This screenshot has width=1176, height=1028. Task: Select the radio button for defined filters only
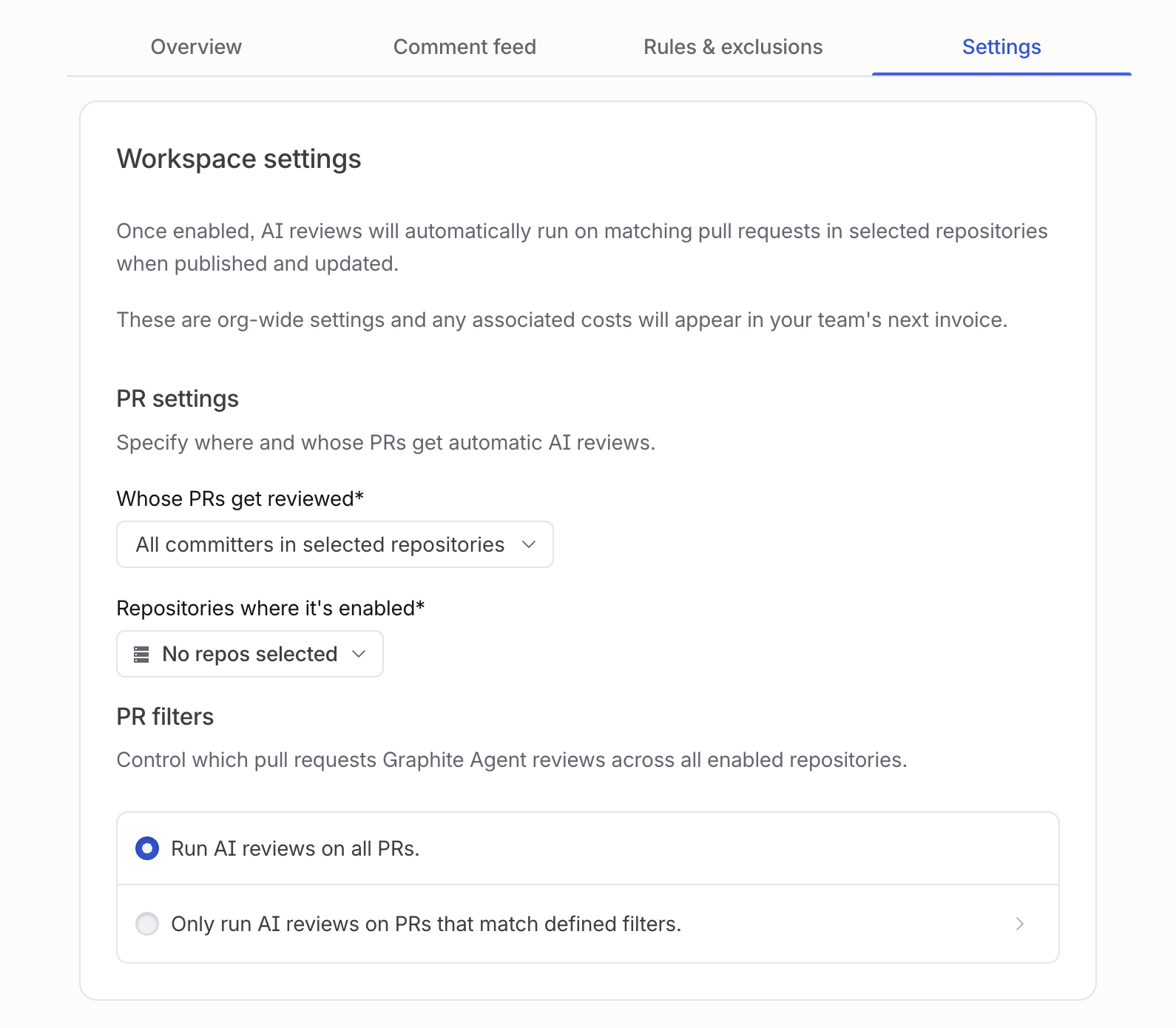(147, 924)
